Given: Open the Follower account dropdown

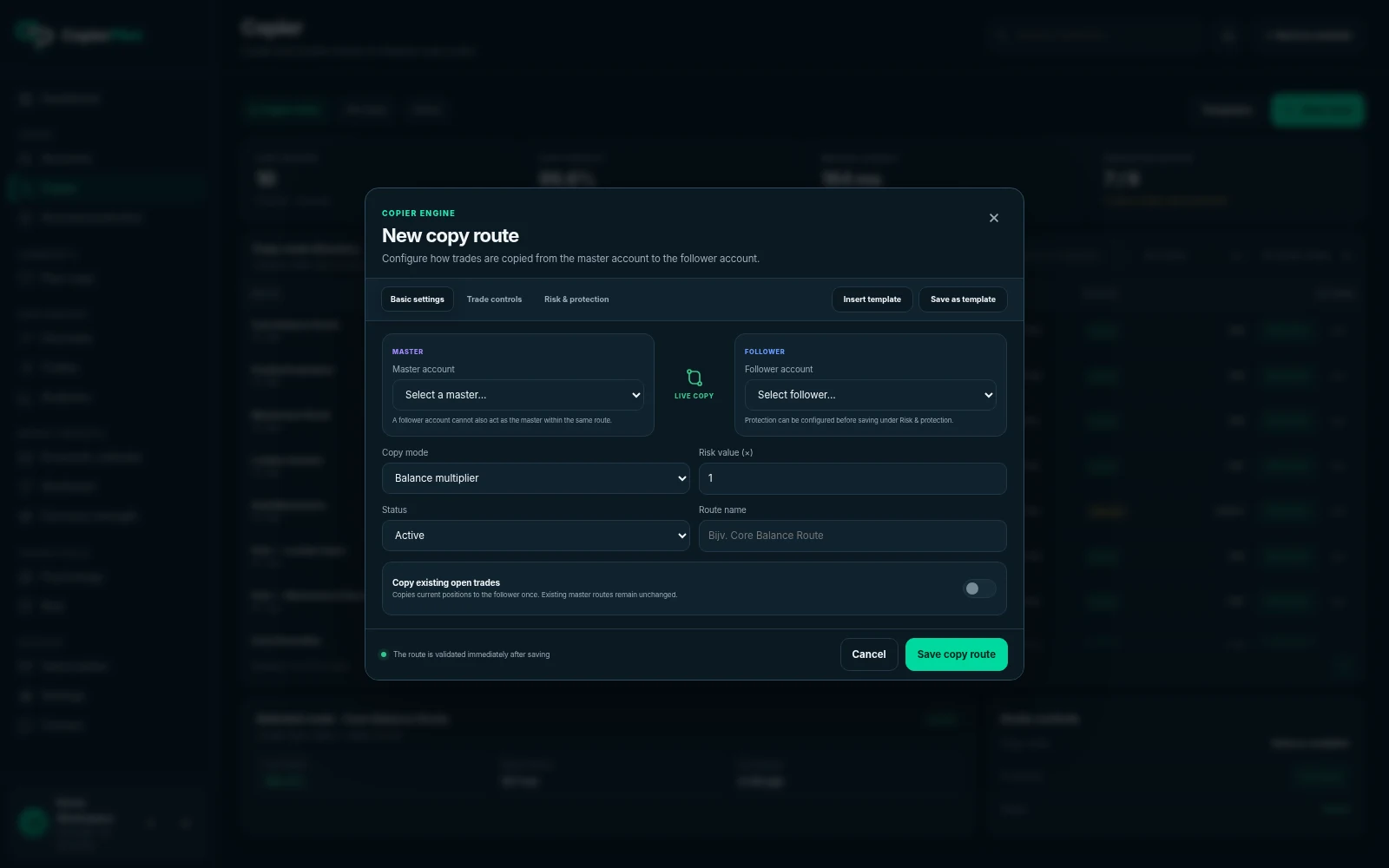Looking at the screenshot, I should coord(871,395).
